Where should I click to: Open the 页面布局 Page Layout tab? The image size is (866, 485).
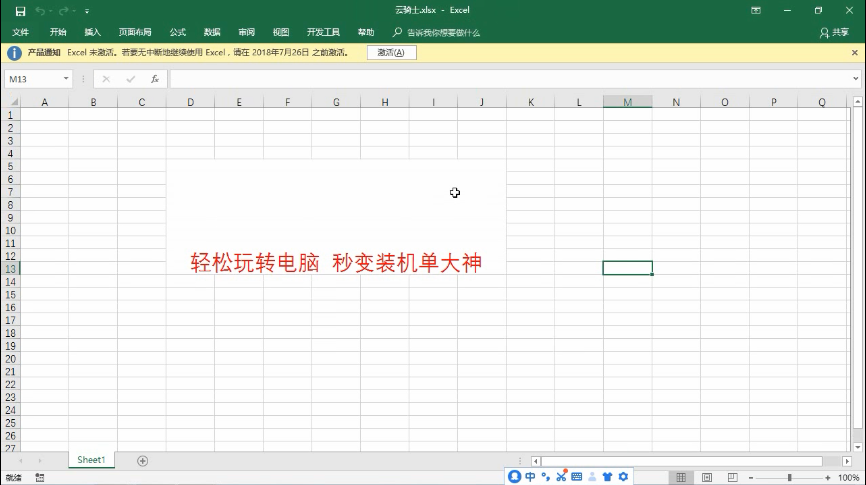pos(135,33)
